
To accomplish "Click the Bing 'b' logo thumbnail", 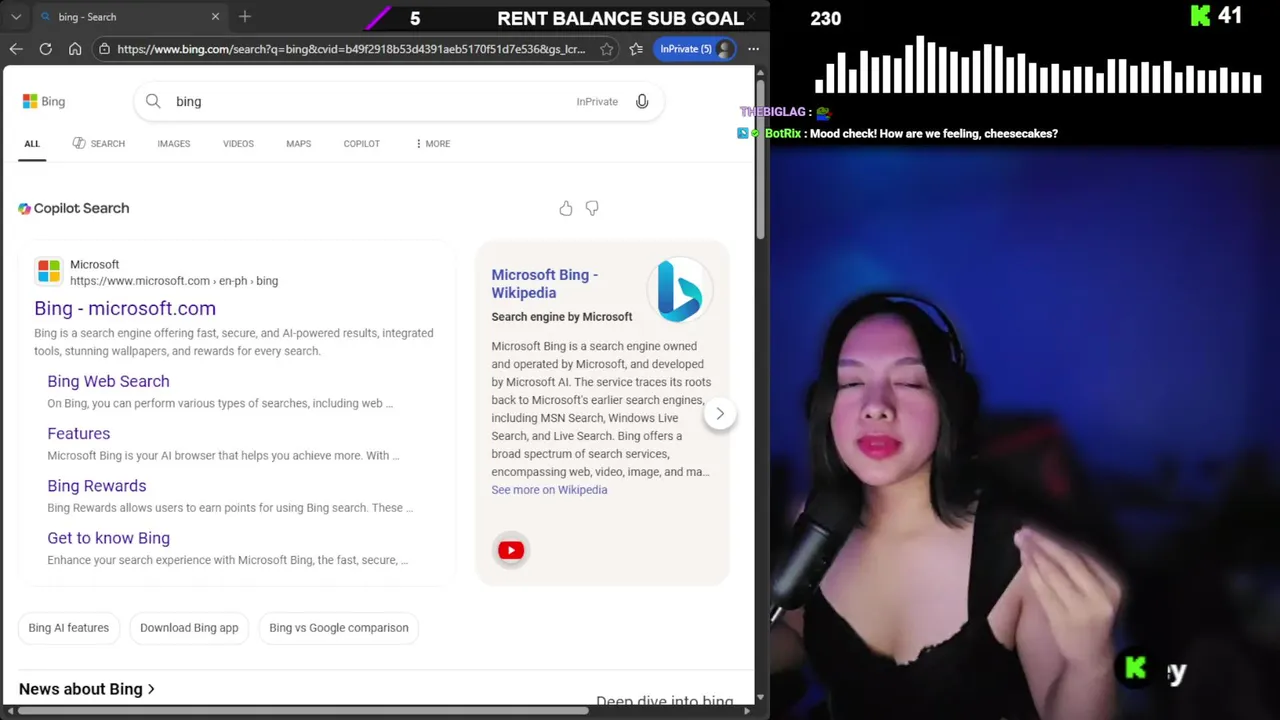I will [679, 291].
